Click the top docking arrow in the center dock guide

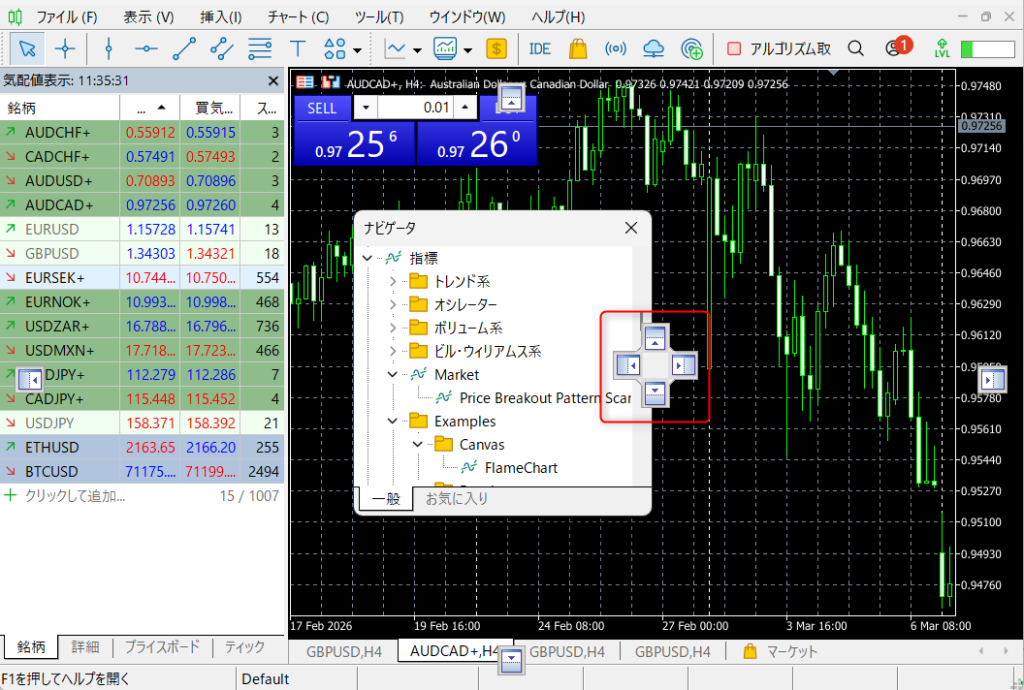tap(654, 338)
